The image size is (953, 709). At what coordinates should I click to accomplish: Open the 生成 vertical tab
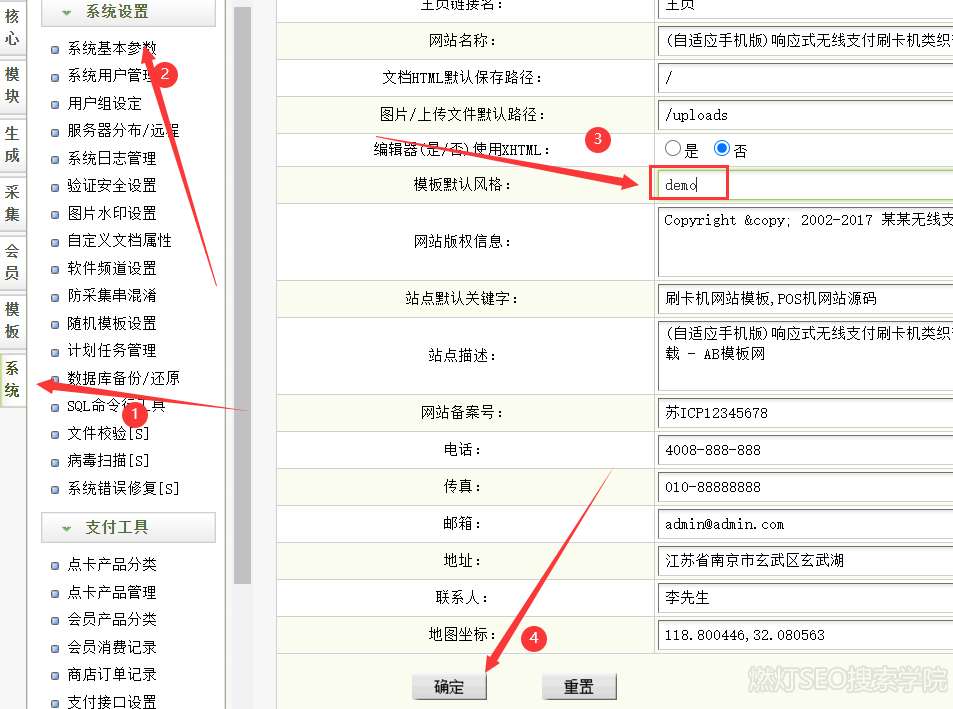pos(12,145)
